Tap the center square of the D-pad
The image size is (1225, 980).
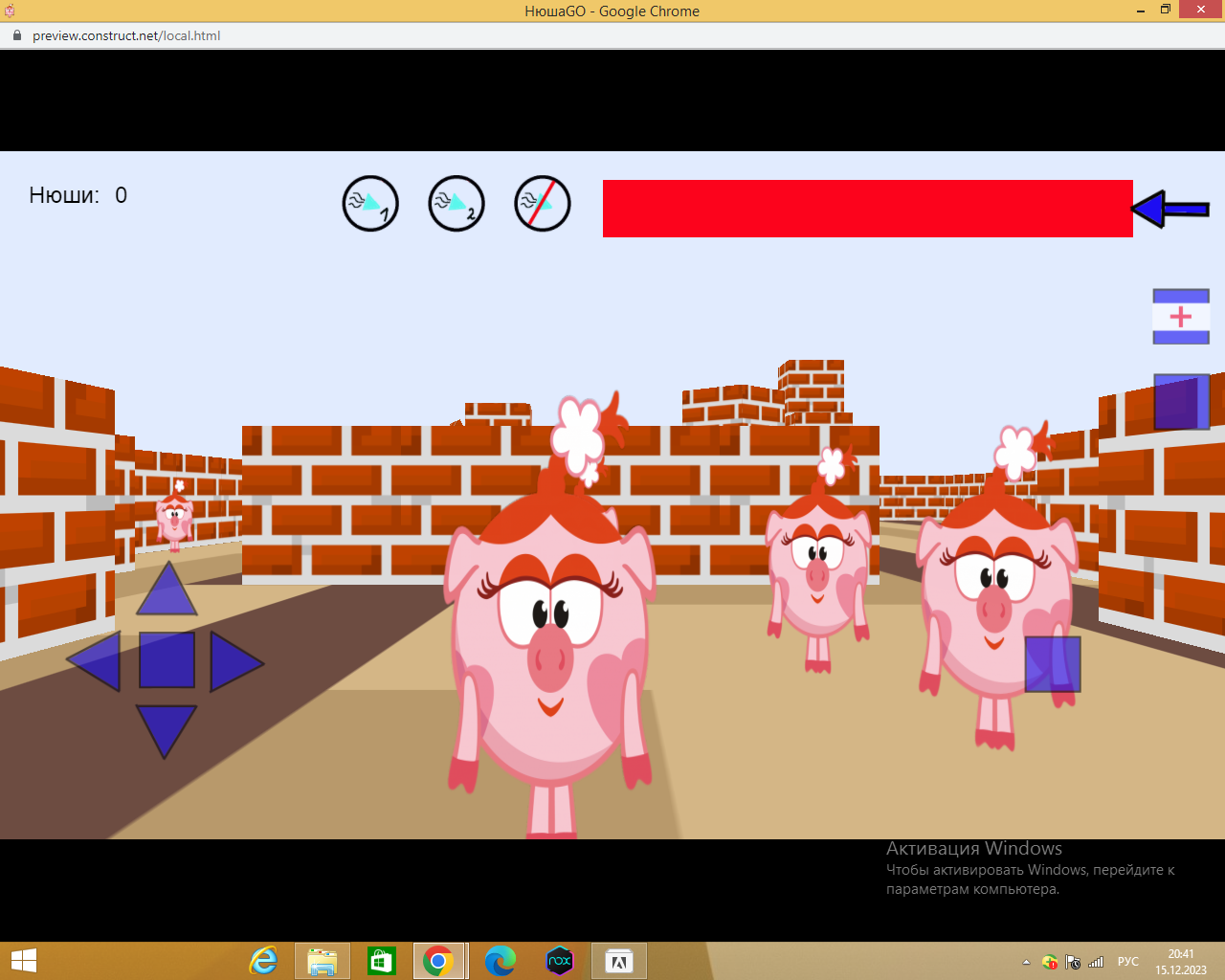coord(167,659)
